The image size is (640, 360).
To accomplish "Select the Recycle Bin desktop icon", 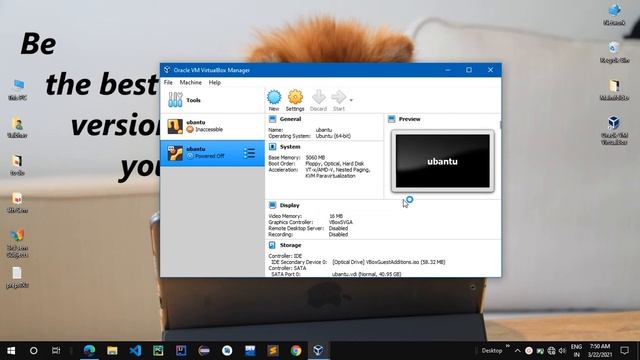I will [614, 52].
